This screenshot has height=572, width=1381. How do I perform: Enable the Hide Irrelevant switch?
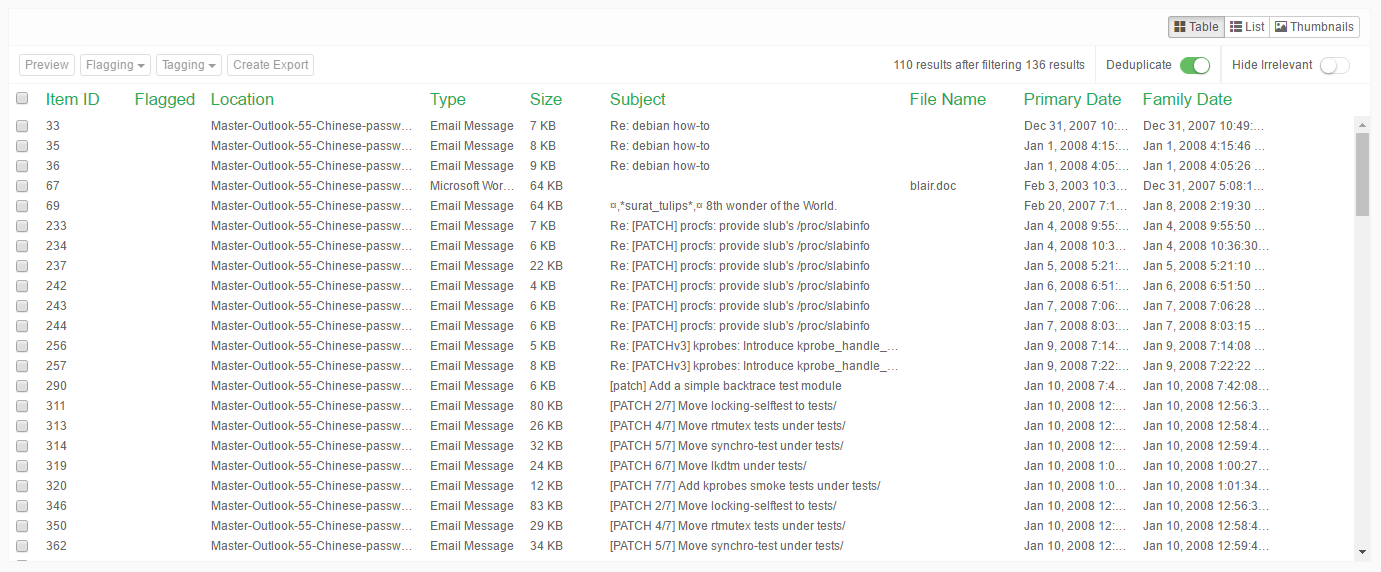tap(1334, 65)
